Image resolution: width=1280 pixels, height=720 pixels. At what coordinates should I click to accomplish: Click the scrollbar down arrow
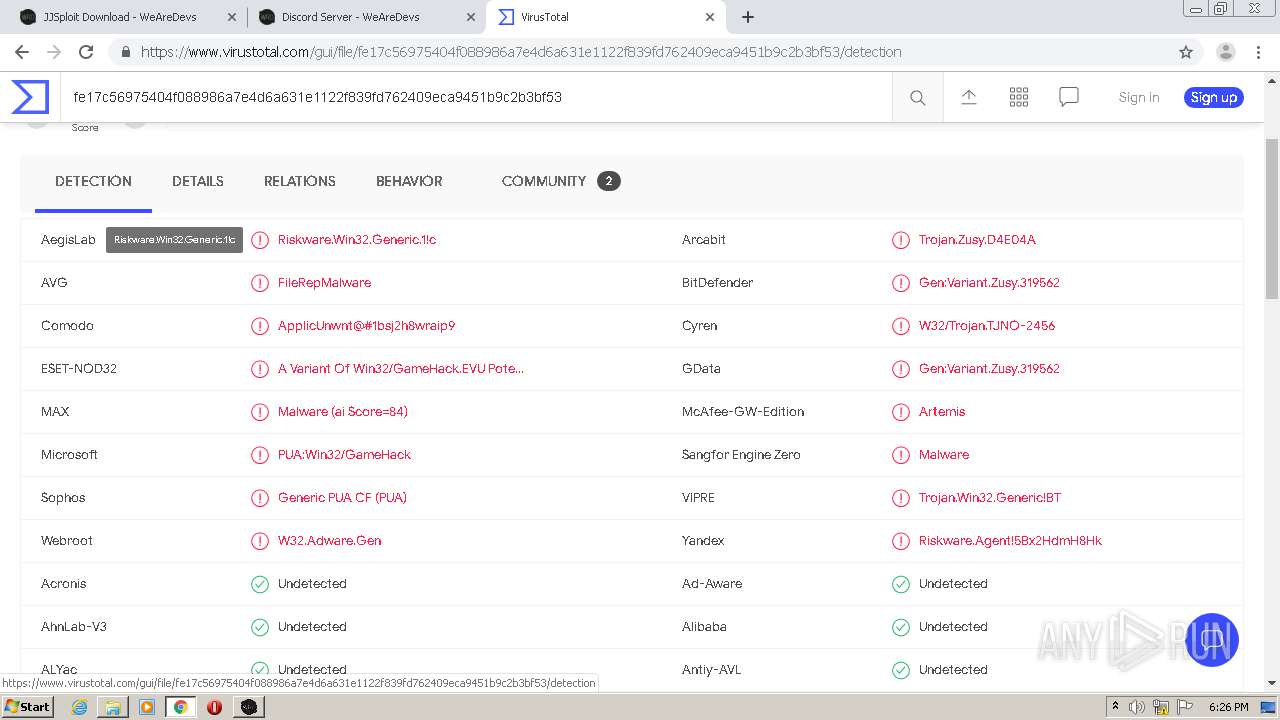tap(1272, 683)
